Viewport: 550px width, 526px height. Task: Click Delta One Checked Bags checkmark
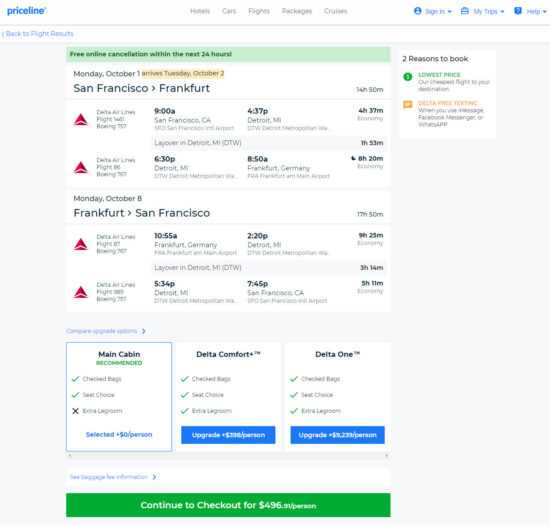294,379
